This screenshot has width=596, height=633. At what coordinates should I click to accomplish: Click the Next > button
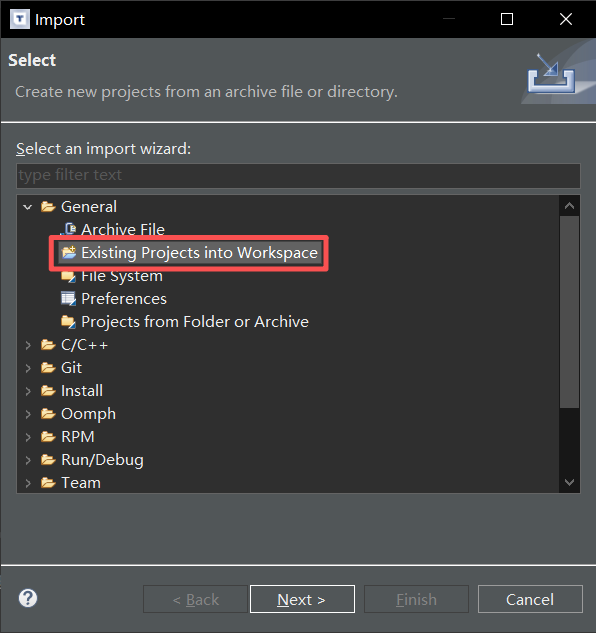click(x=302, y=599)
